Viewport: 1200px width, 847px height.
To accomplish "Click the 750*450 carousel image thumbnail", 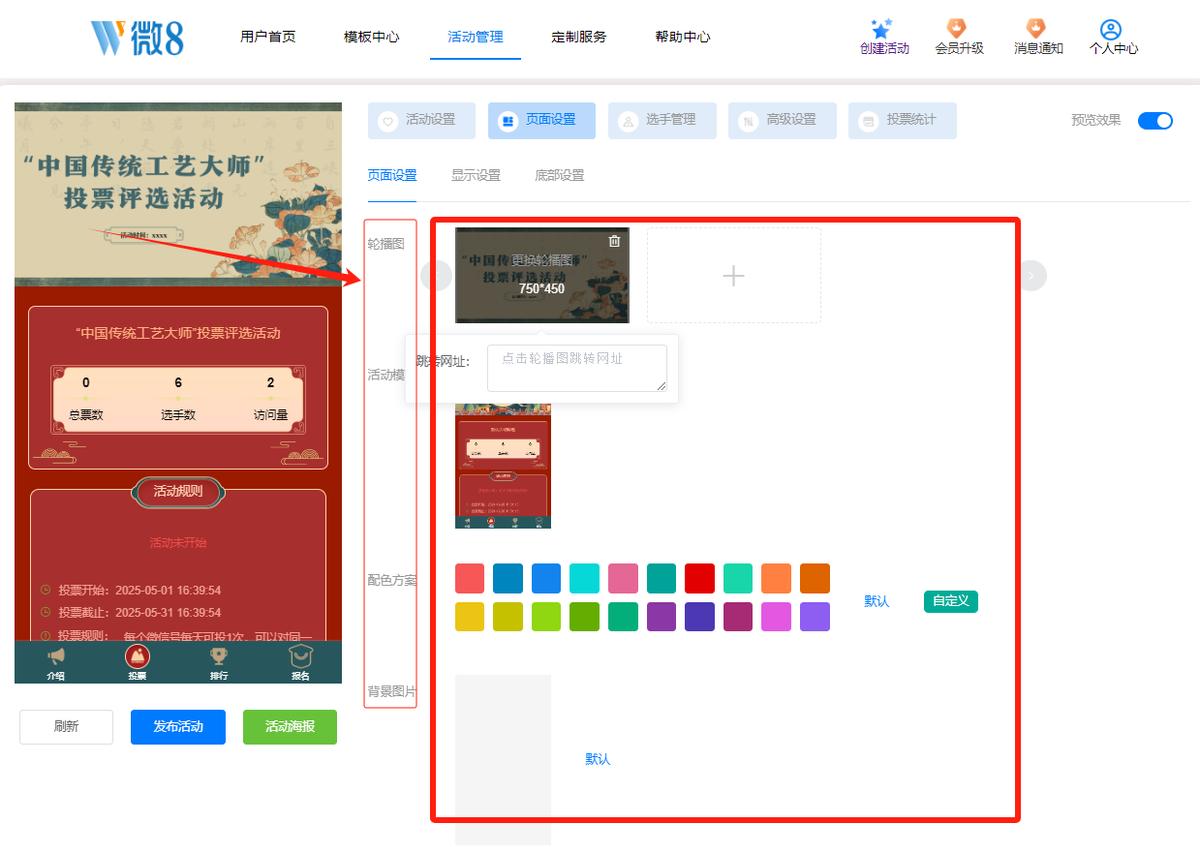I will (542, 275).
